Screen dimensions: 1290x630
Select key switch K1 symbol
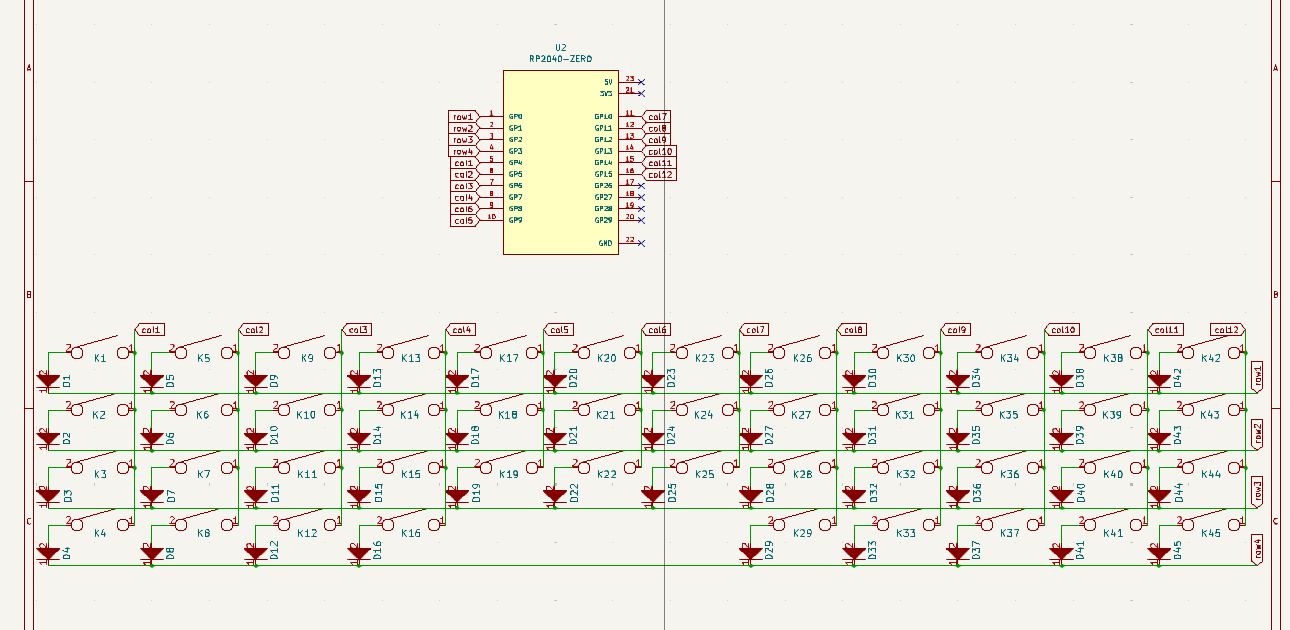pyautogui.click(x=99, y=350)
